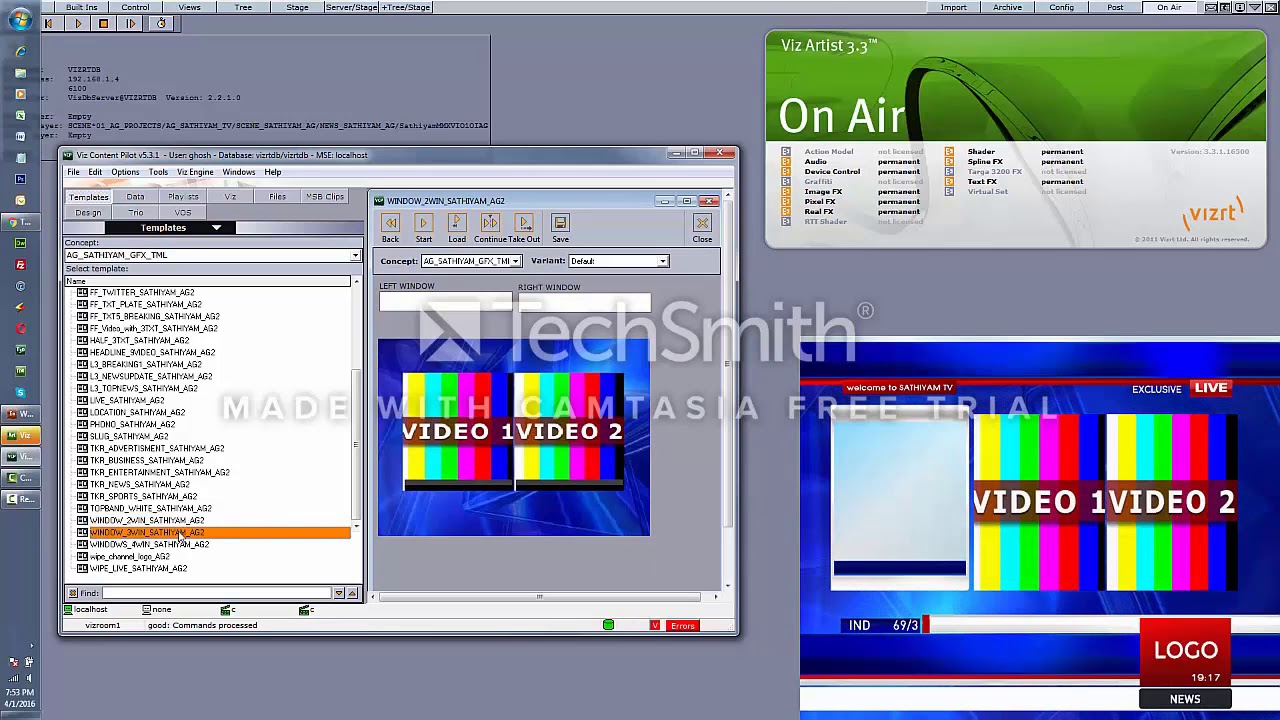Click the find previous up-arrow icon
Screen dimensions: 1280x720
coord(352,593)
